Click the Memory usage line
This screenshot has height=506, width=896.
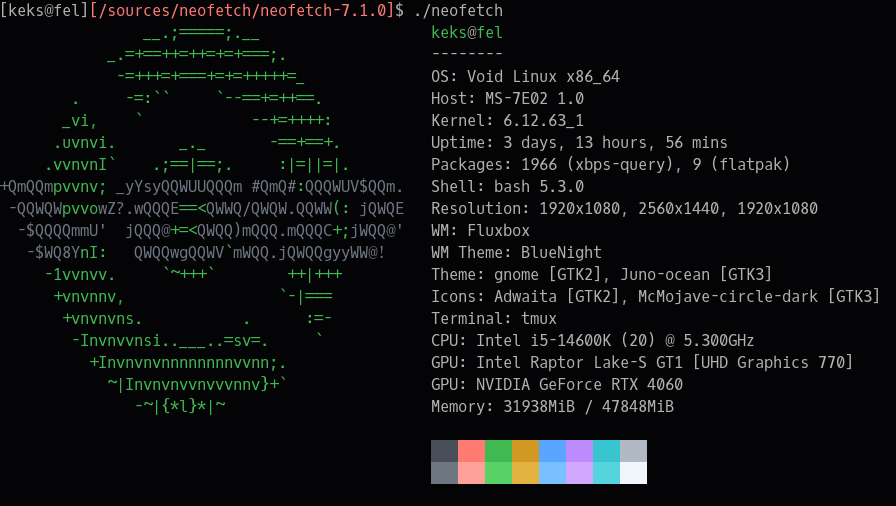[552, 406]
